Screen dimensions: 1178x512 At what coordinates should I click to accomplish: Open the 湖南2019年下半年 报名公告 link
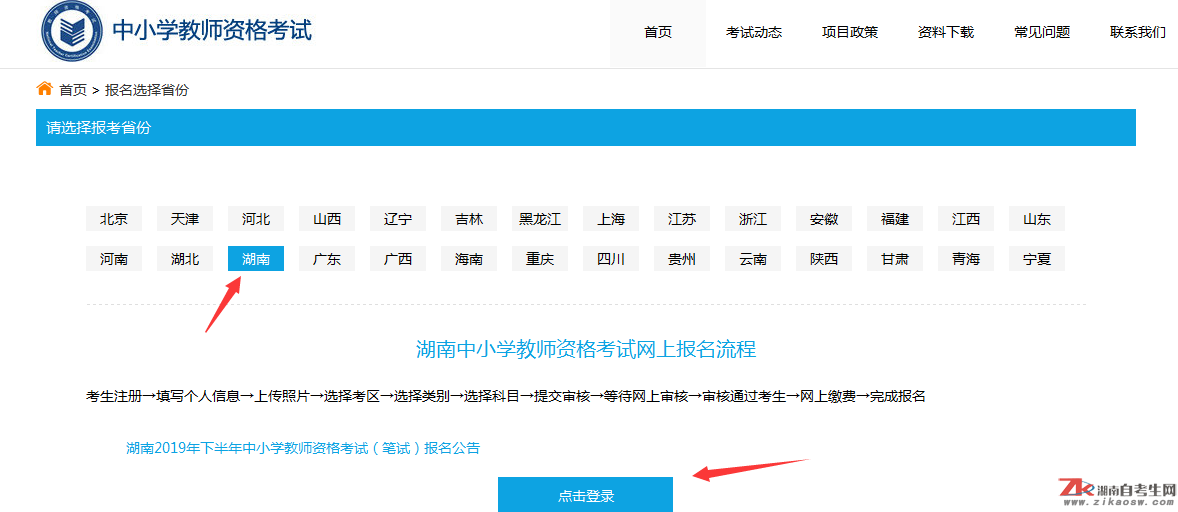point(303,448)
